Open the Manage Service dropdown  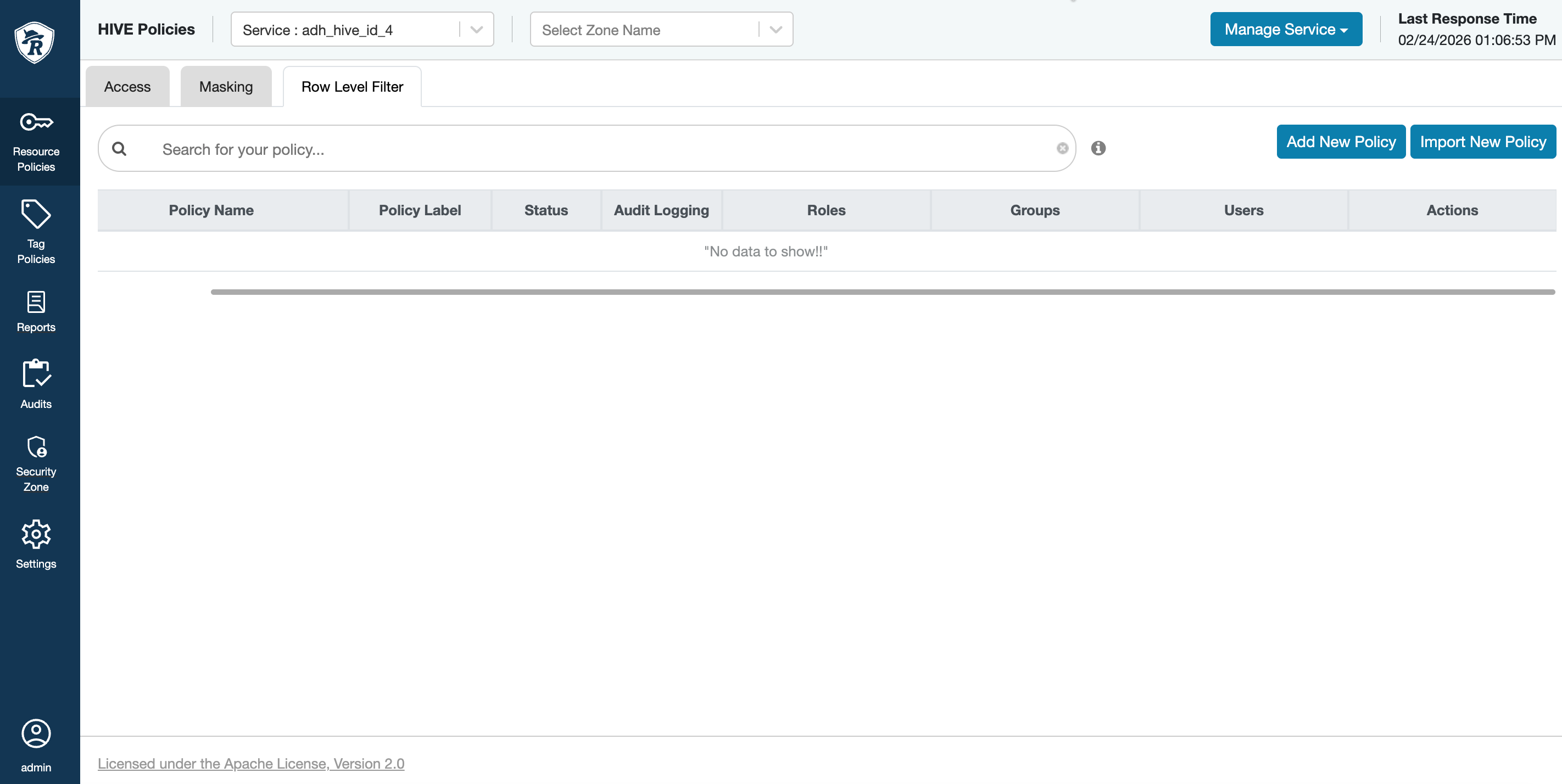[1286, 29]
